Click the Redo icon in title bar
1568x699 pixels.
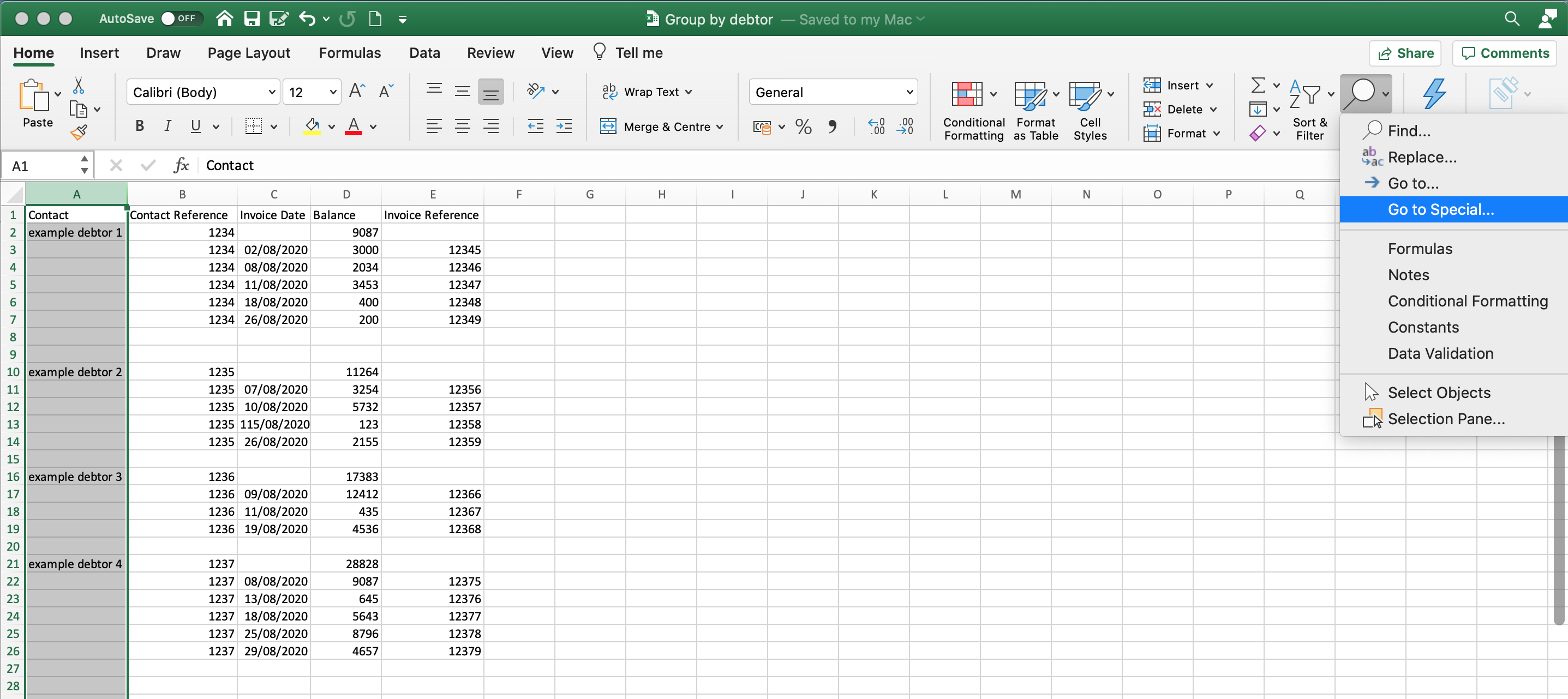[348, 19]
